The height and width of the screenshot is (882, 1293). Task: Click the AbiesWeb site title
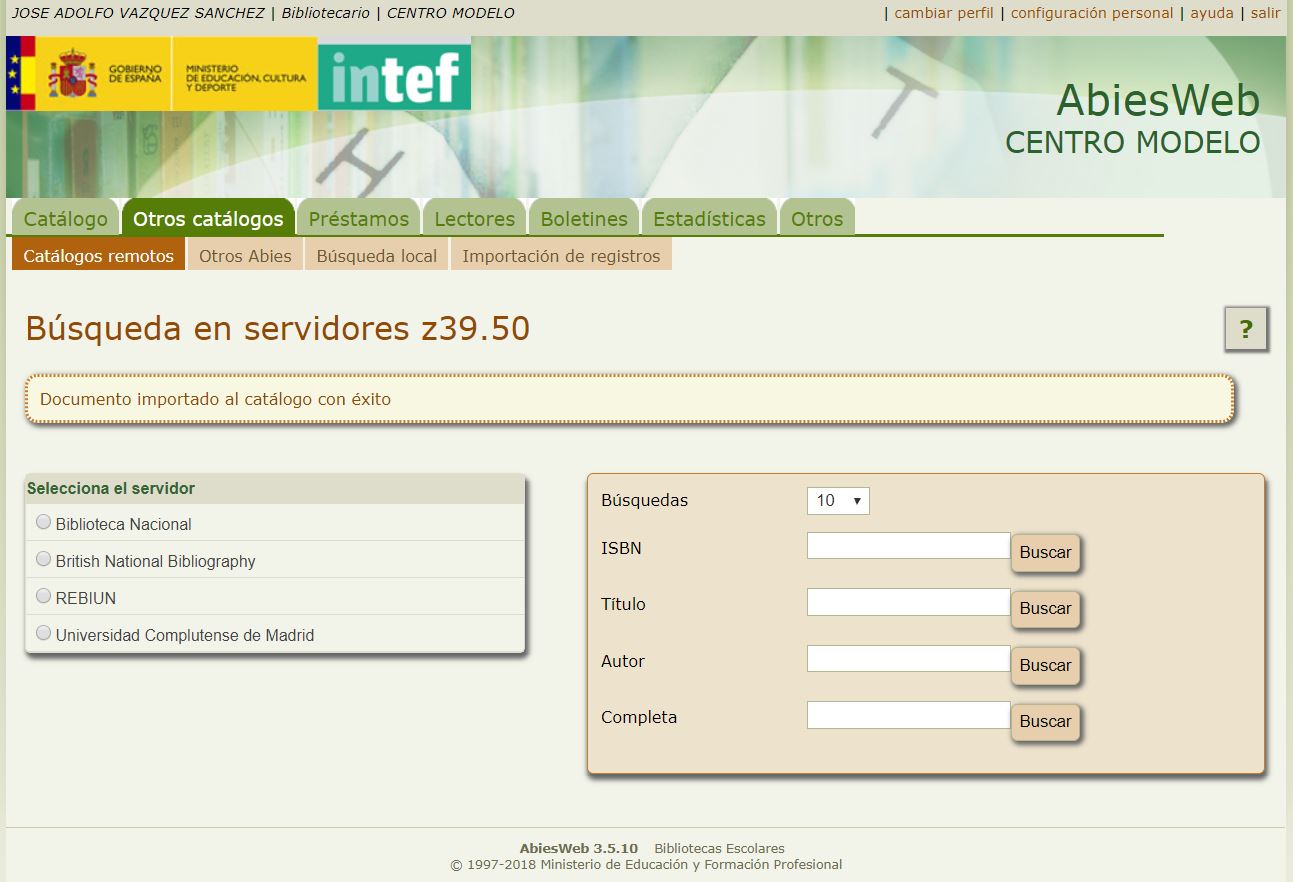[x=1158, y=100]
